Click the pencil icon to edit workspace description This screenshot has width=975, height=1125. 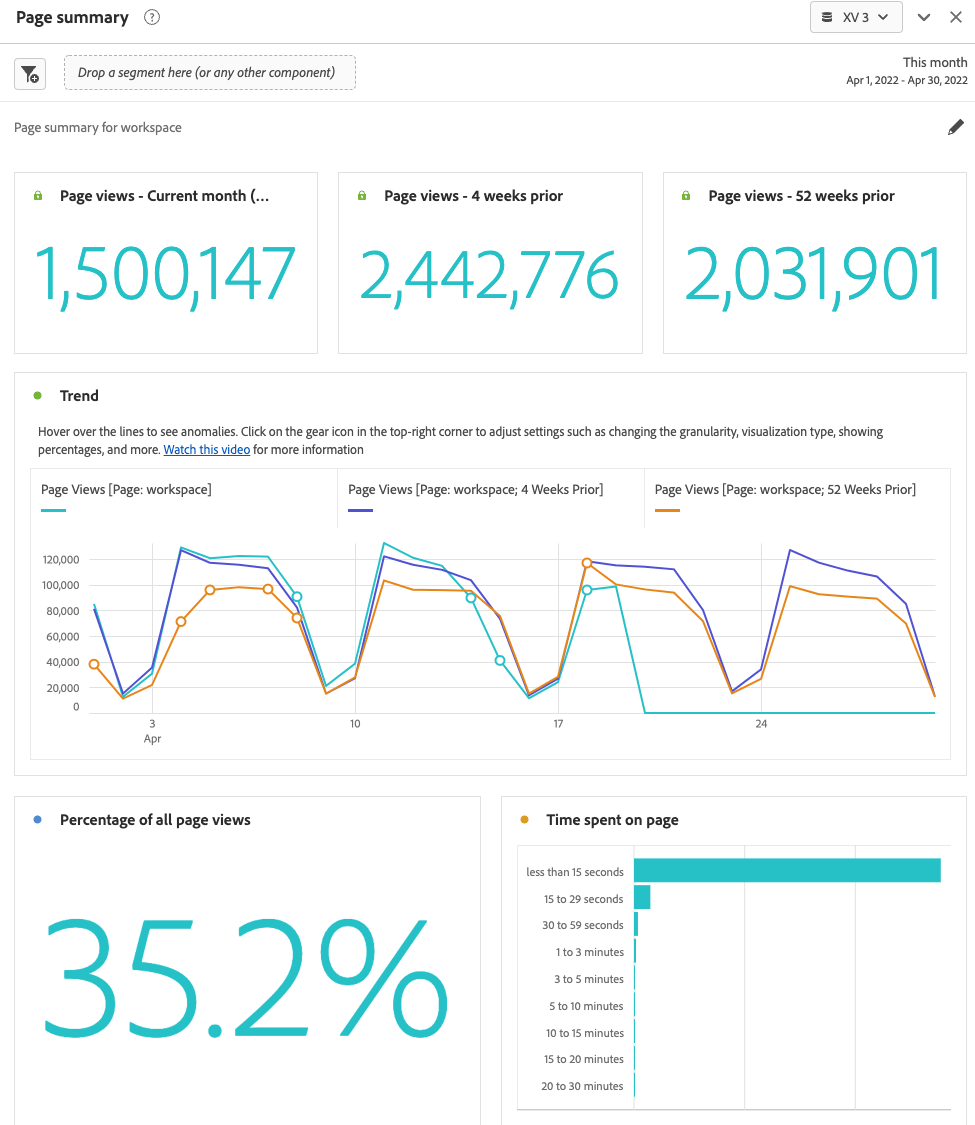coord(955,127)
